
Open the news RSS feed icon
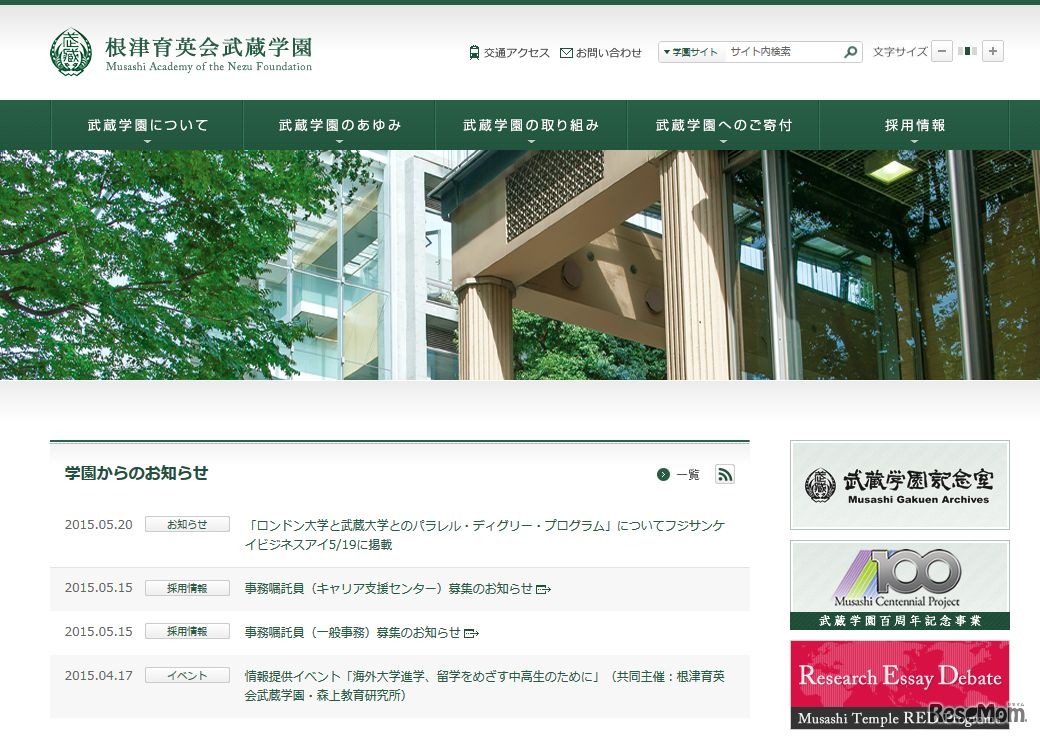click(725, 475)
